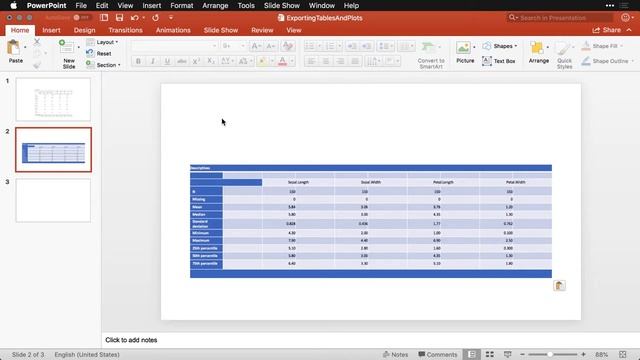Select slide 3 thumbnail

pos(53,200)
